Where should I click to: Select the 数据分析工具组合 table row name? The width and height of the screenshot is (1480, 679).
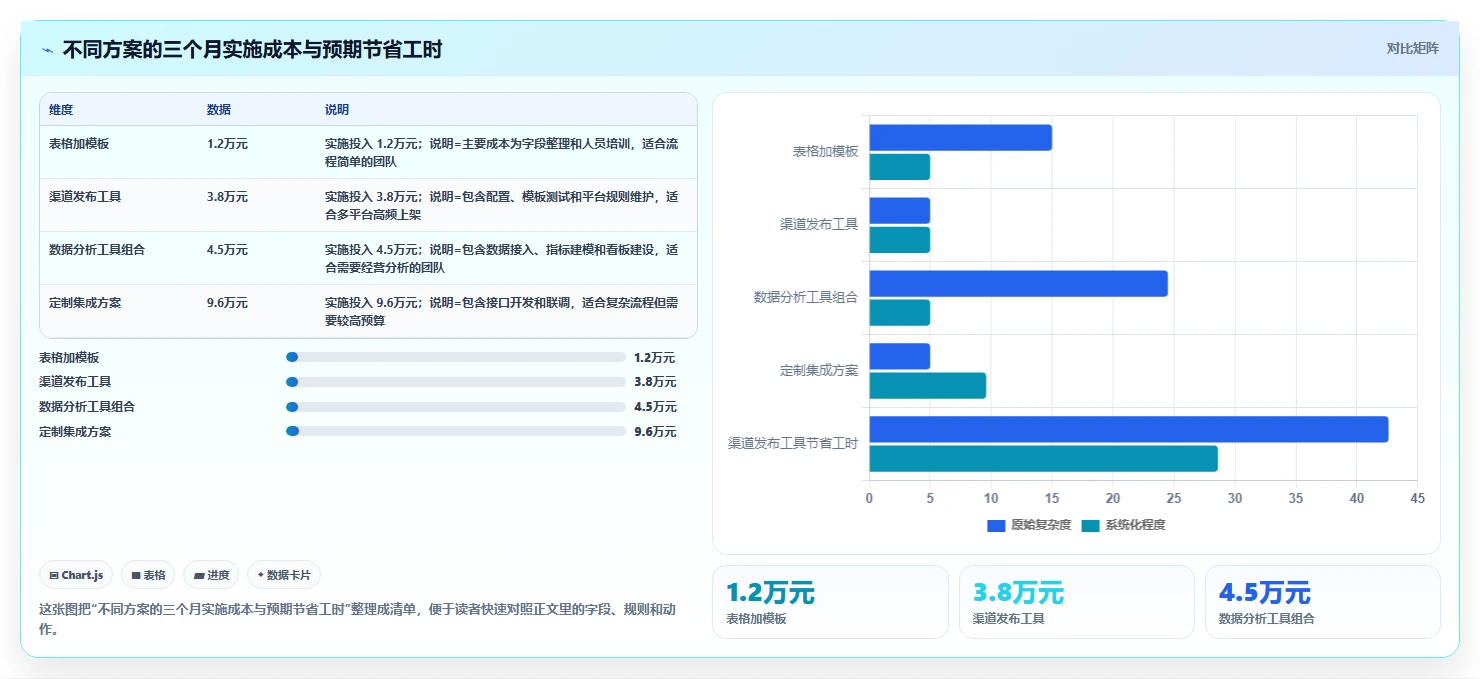97,250
